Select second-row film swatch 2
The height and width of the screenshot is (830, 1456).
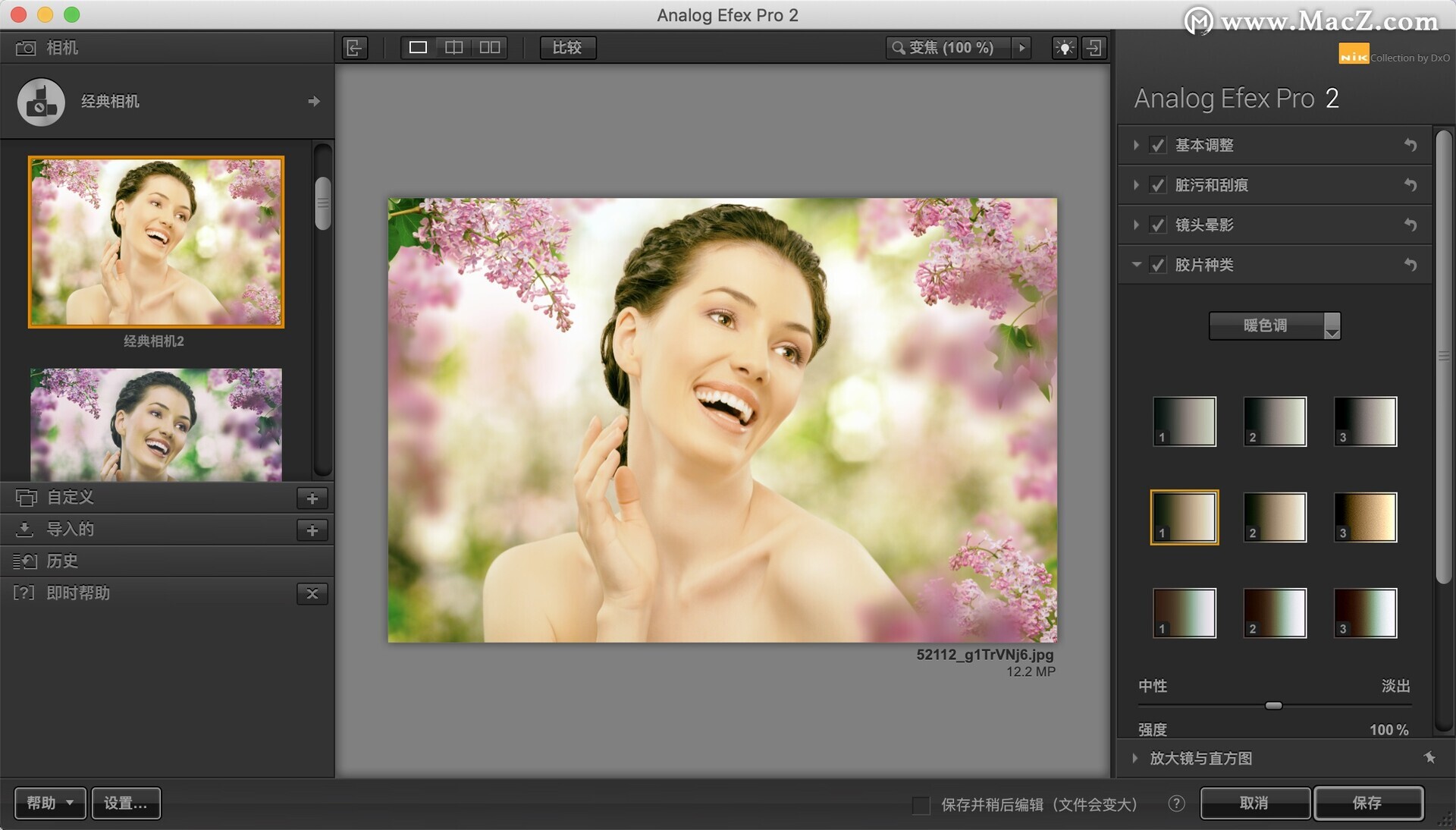coord(1275,517)
